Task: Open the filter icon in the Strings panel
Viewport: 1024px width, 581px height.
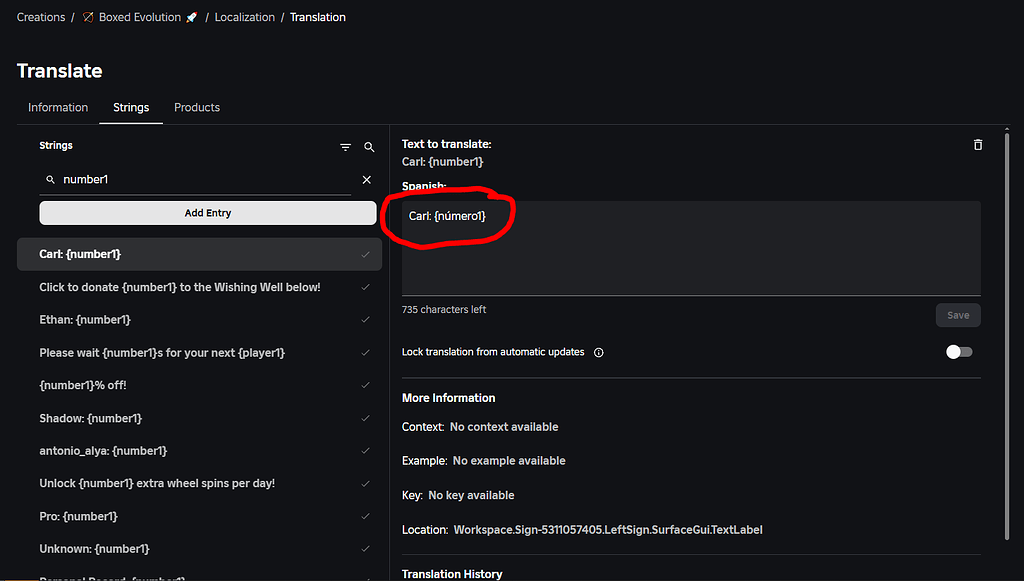Action: click(345, 147)
